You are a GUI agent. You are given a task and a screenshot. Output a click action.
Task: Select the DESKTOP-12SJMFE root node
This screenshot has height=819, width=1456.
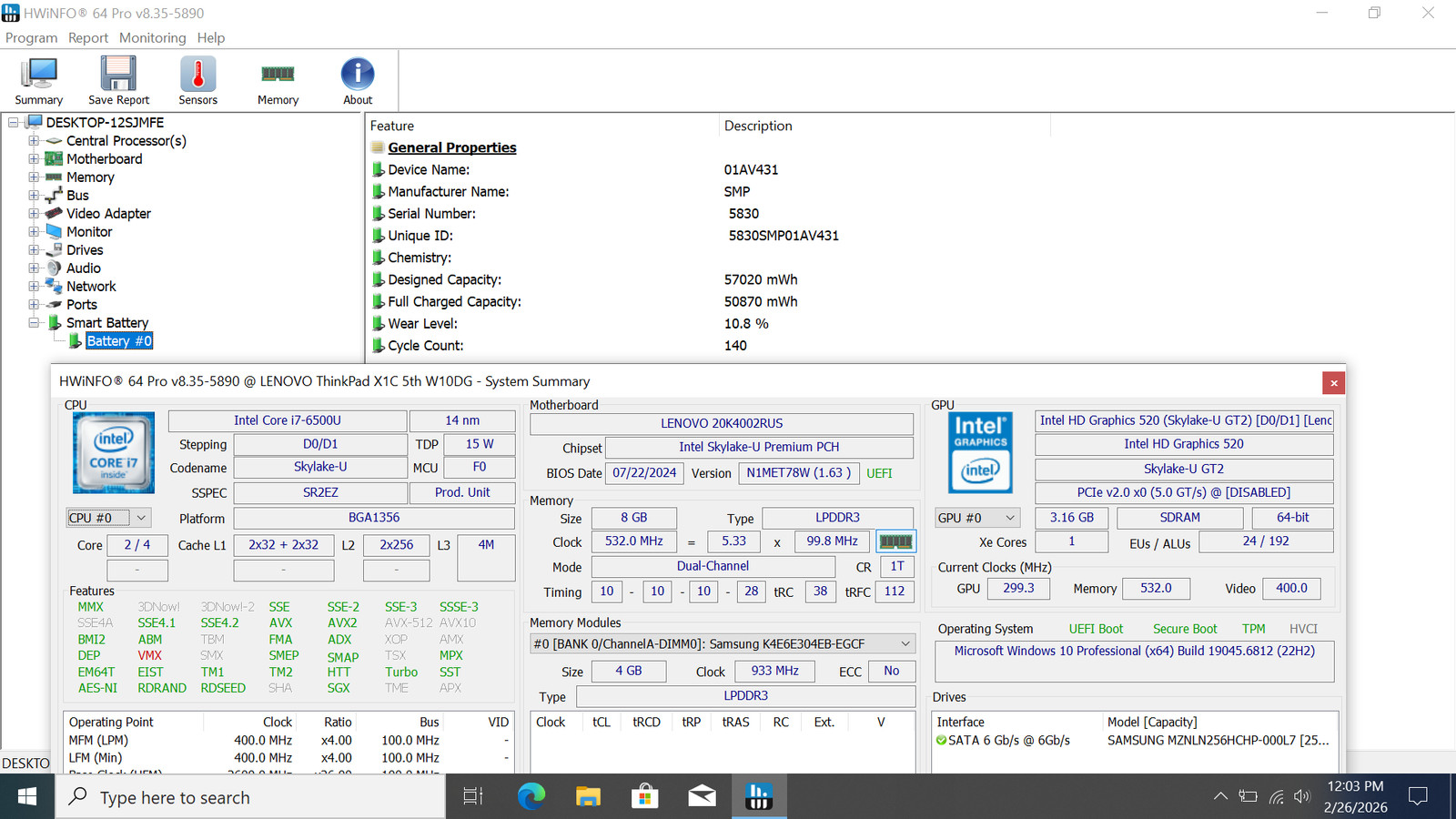click(106, 123)
